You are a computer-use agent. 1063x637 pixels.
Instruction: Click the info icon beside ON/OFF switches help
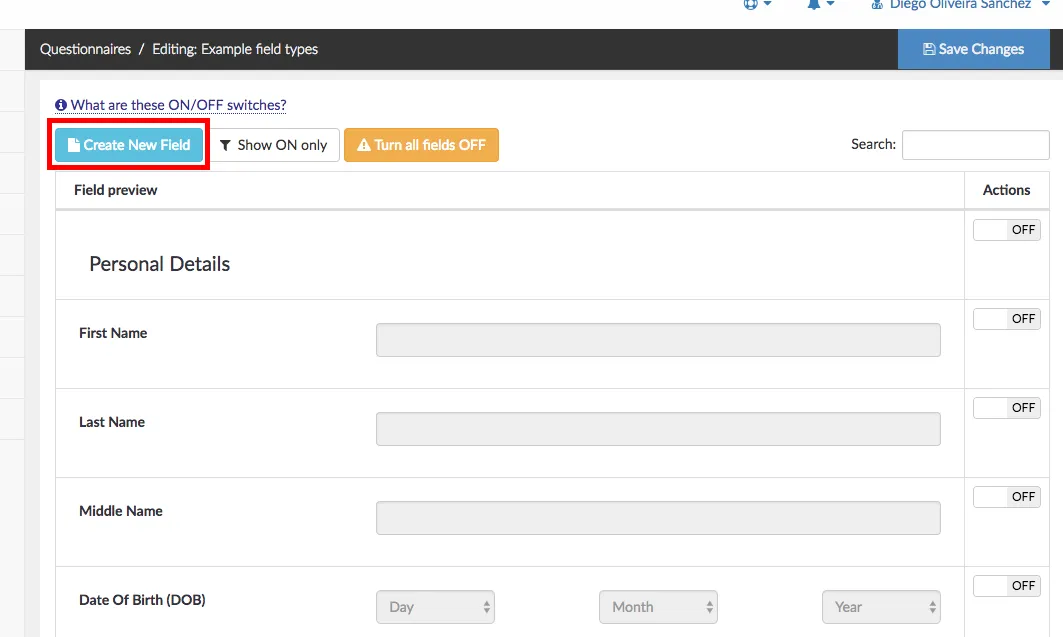click(x=61, y=105)
